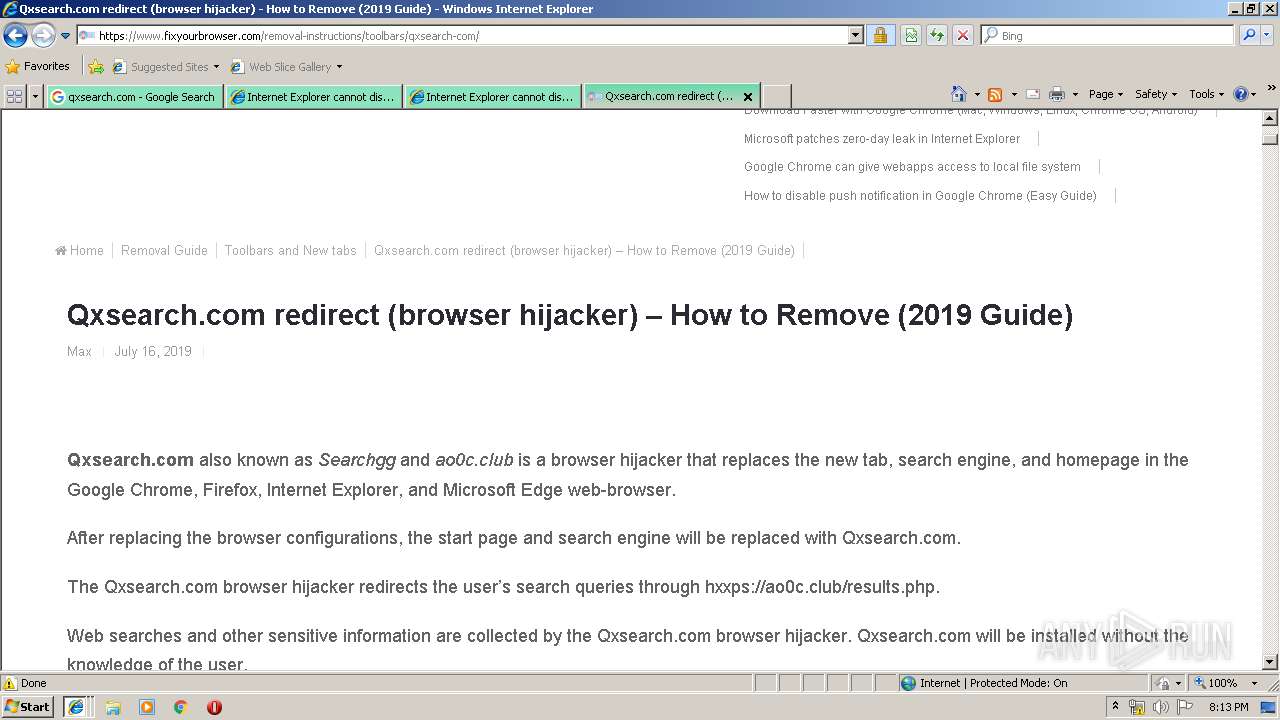Open the recent pages dropdown arrow
The image size is (1280, 720).
click(x=65, y=36)
